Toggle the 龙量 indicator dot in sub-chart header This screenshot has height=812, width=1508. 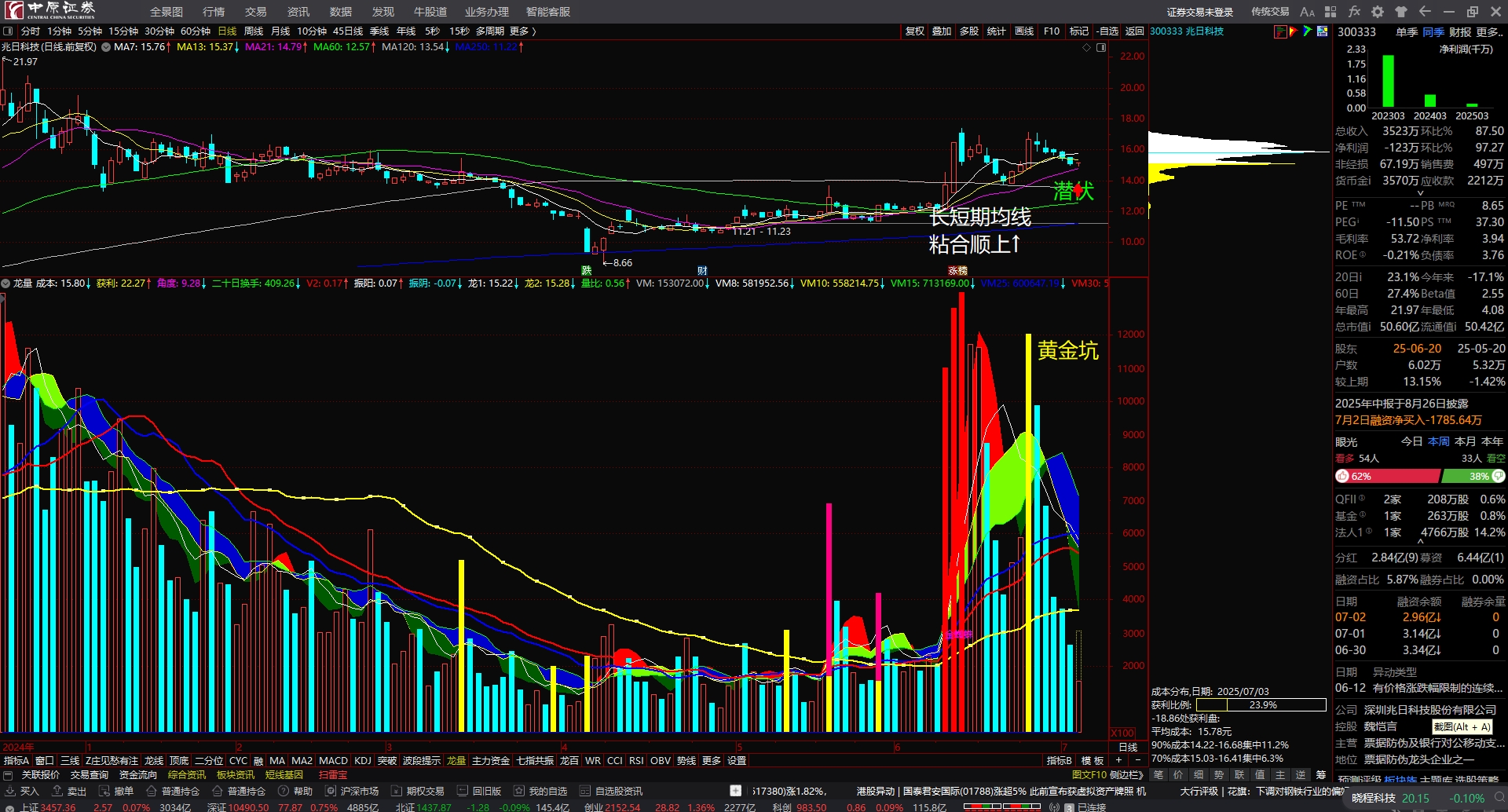(5, 283)
